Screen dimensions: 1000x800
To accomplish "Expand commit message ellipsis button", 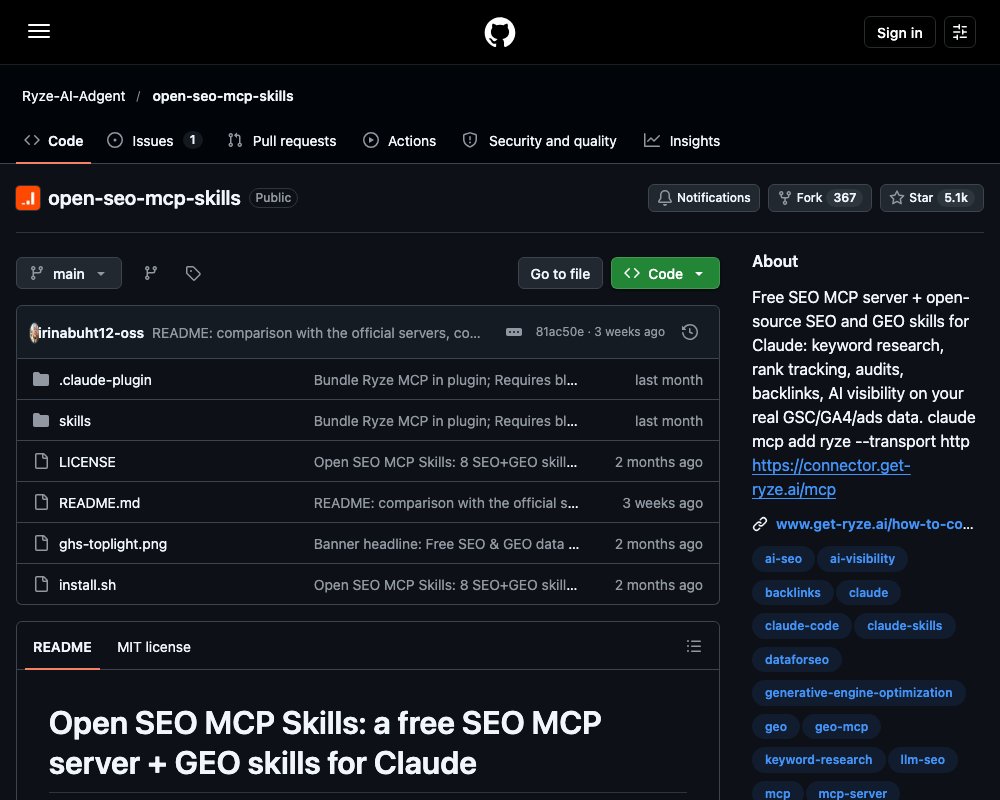I will click(x=513, y=332).
